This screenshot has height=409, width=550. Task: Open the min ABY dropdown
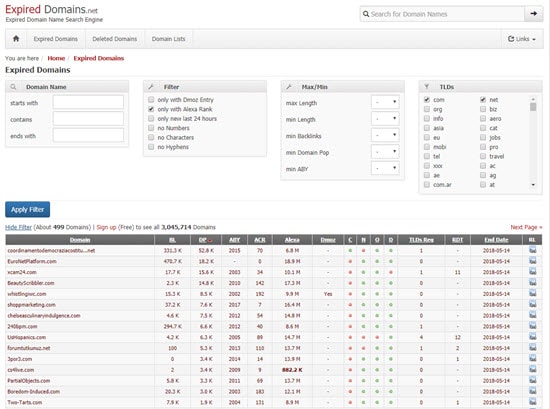pyautogui.click(x=385, y=168)
